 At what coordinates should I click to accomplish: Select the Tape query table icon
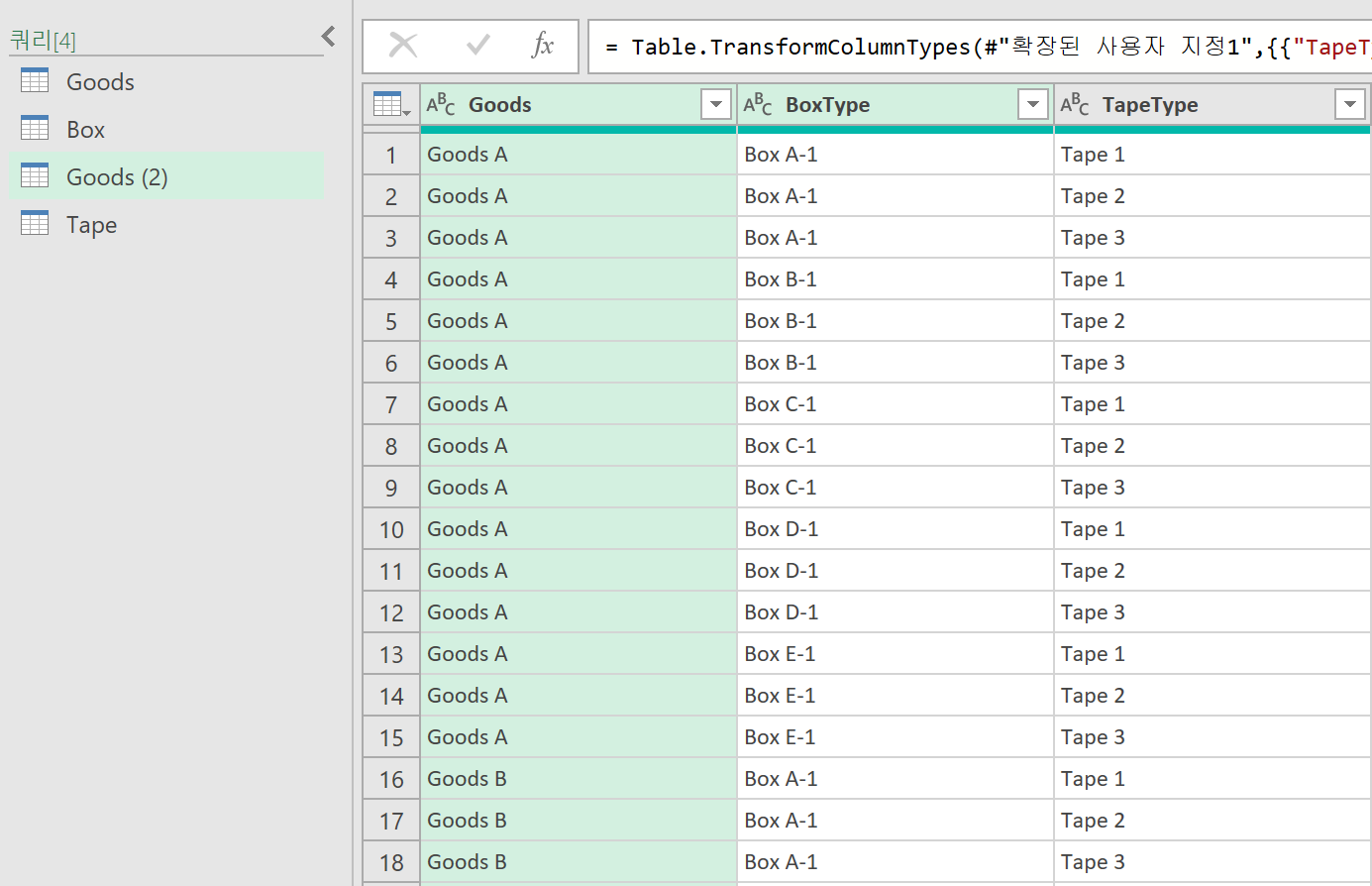[35, 223]
